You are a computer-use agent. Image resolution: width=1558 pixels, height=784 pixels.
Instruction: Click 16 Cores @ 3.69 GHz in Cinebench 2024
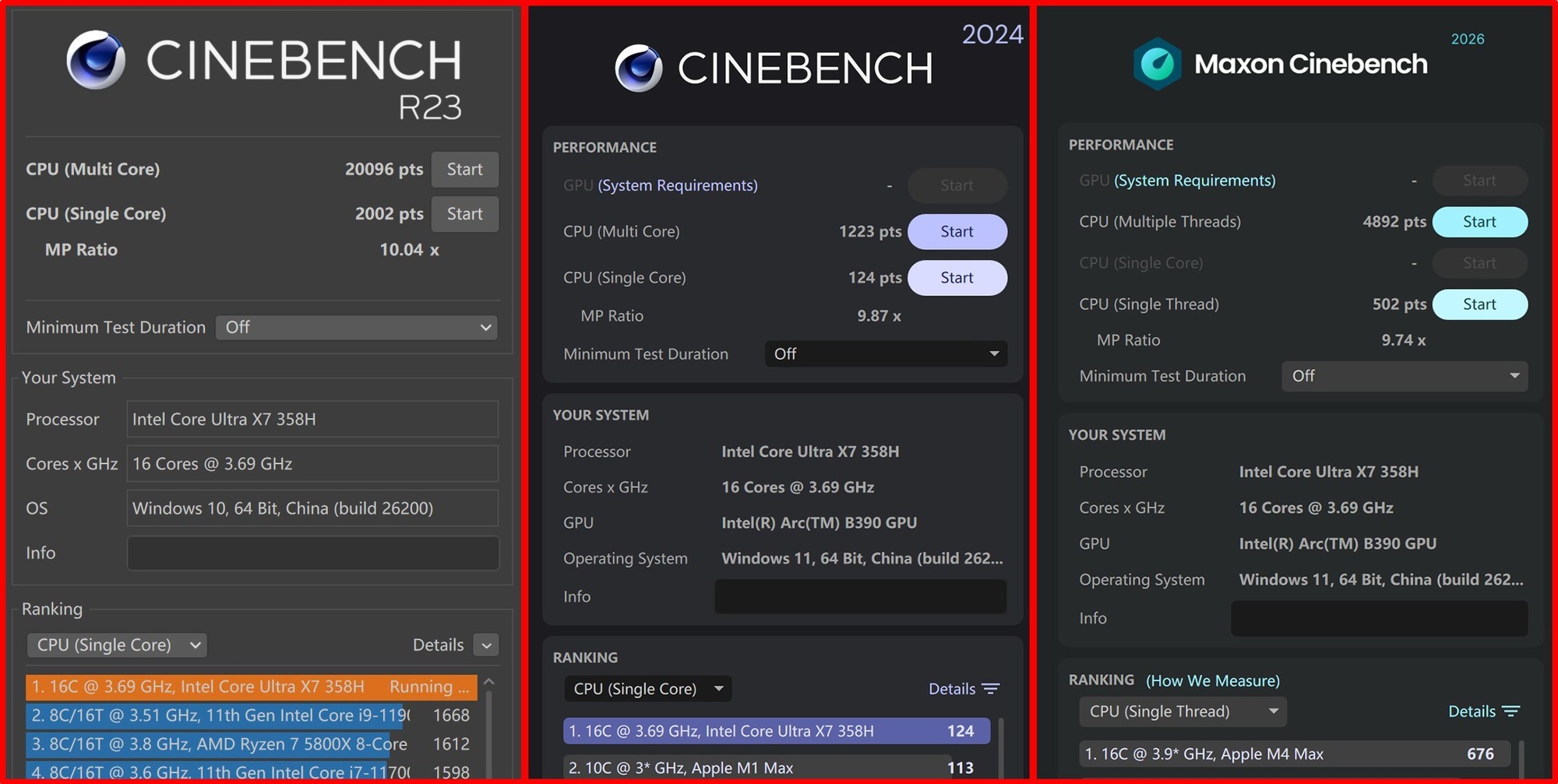click(x=798, y=487)
